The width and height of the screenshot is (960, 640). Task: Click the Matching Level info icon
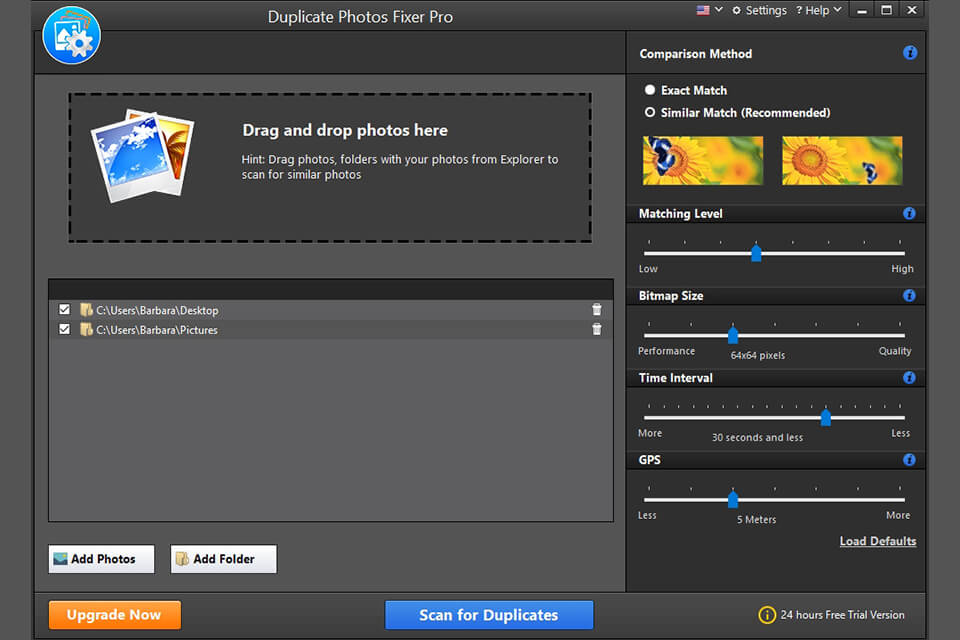[909, 213]
